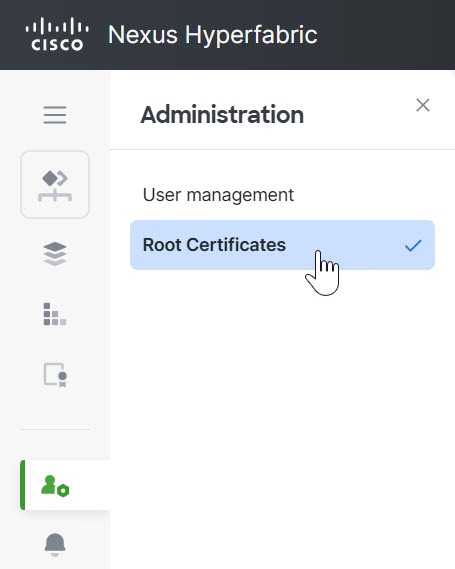Click the Nexus Hyperfabric title
455x569 pixels.
pos(213,35)
